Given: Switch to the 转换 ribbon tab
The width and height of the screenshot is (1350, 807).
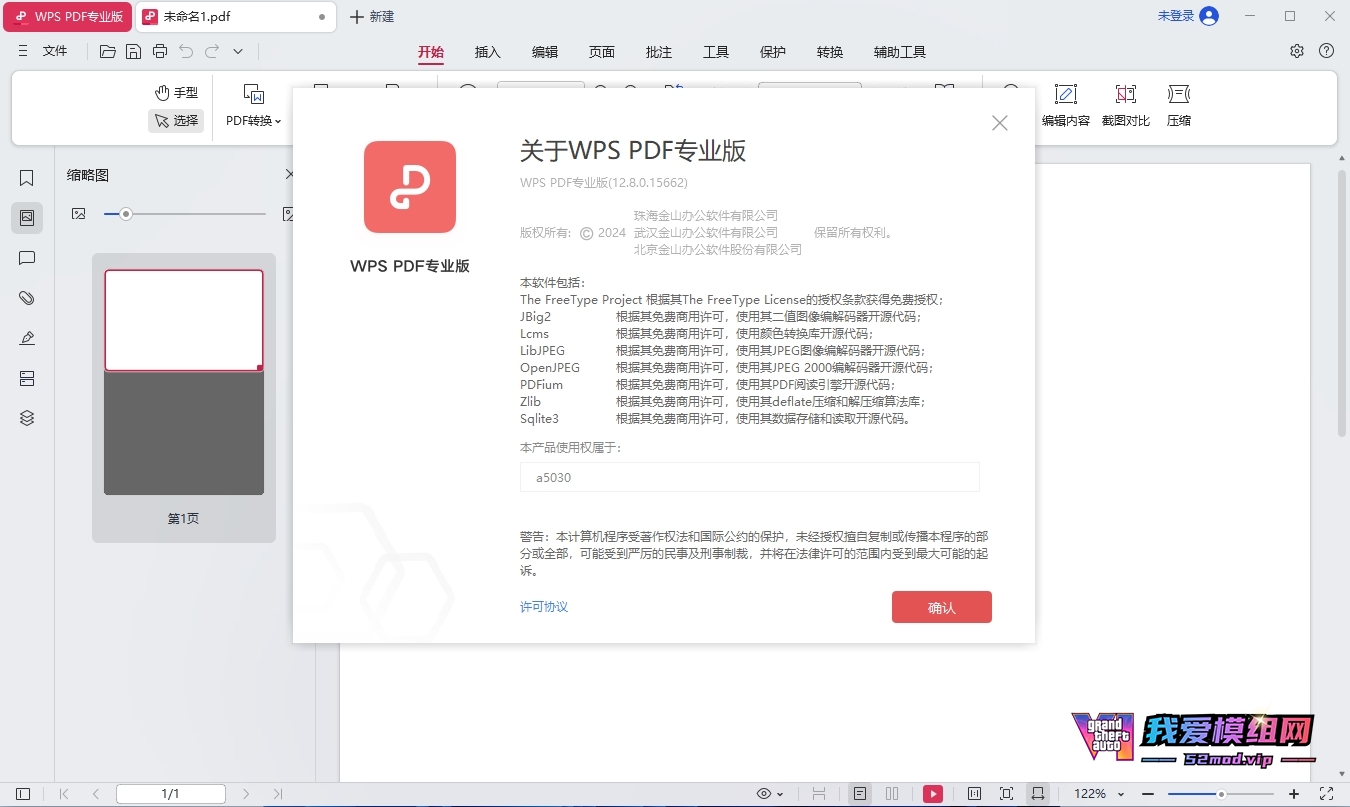Looking at the screenshot, I should click(830, 52).
